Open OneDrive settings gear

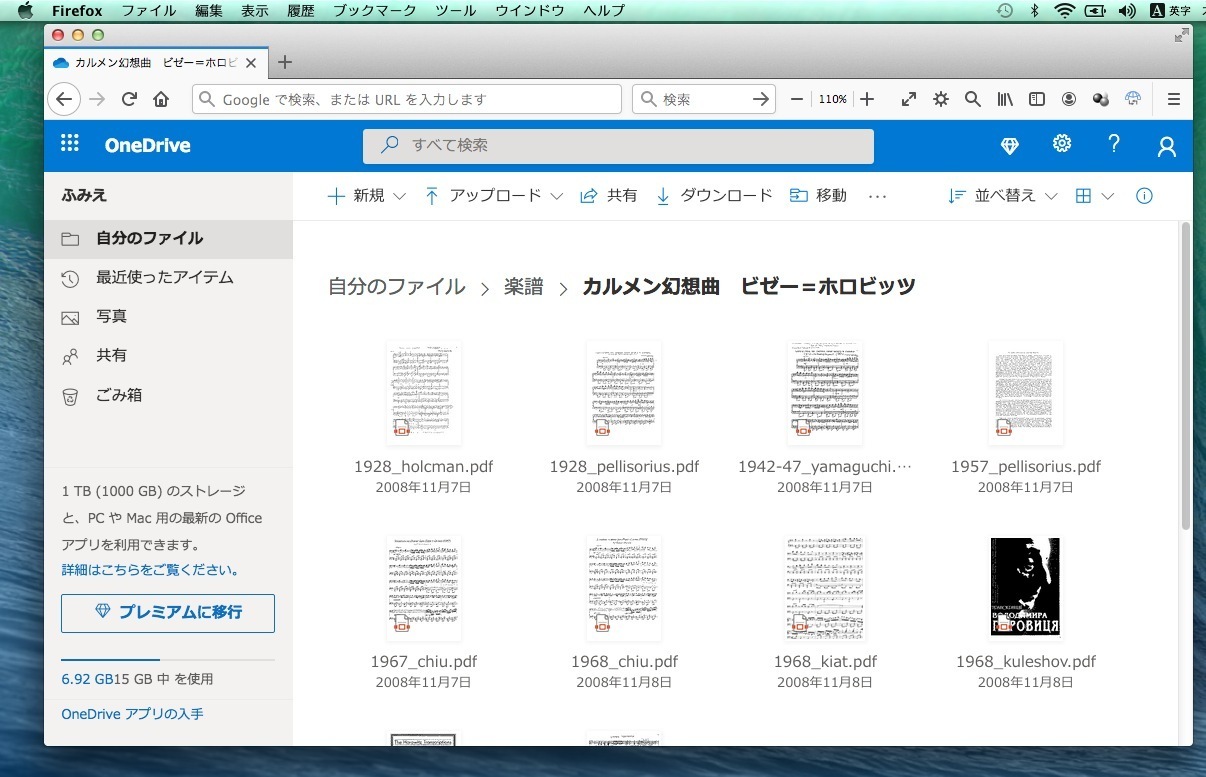(x=1062, y=144)
